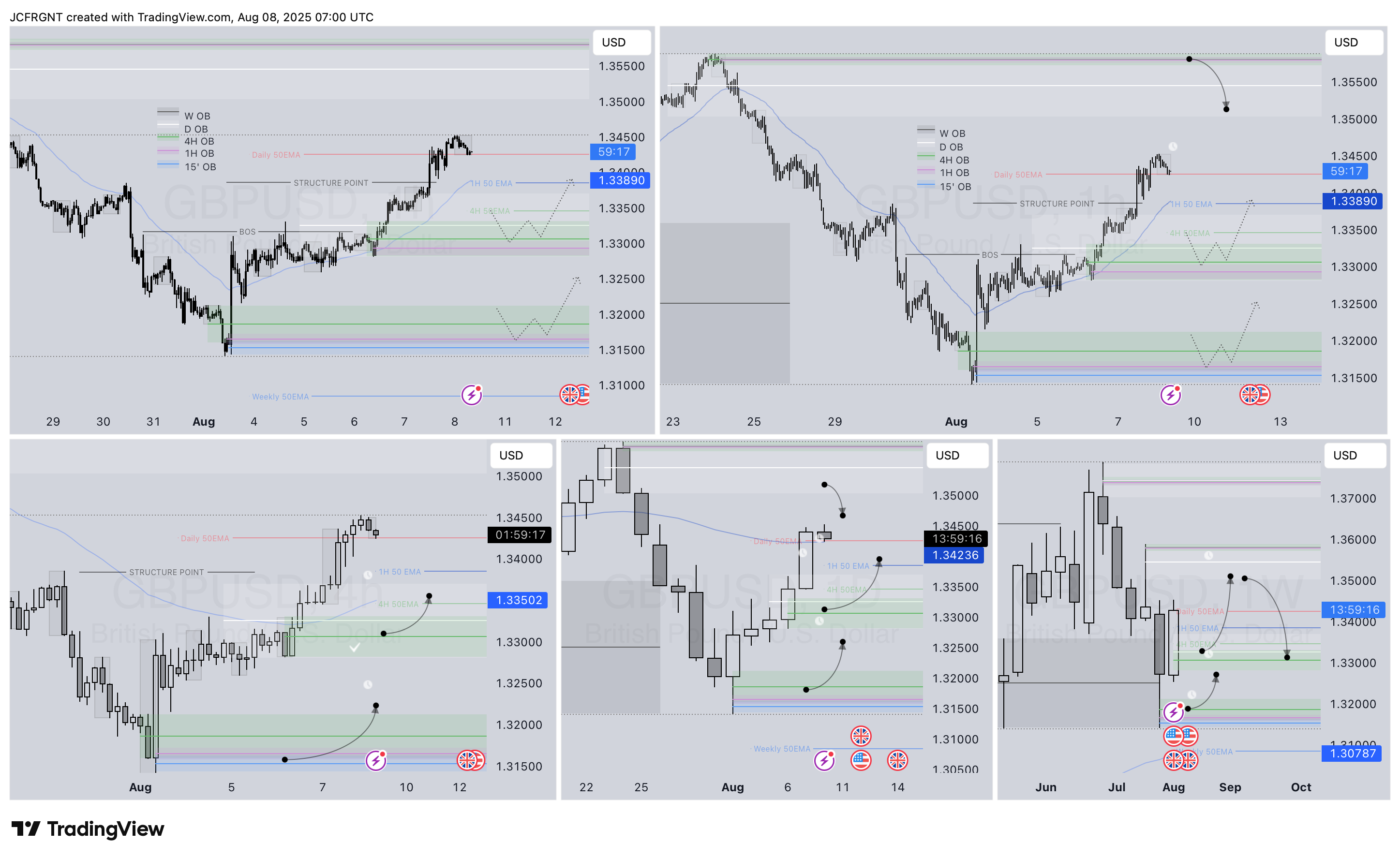The height and width of the screenshot is (858, 1400).
Task: Click the 1H OB pink legend swatch, top-right chart
Action: tap(926, 169)
